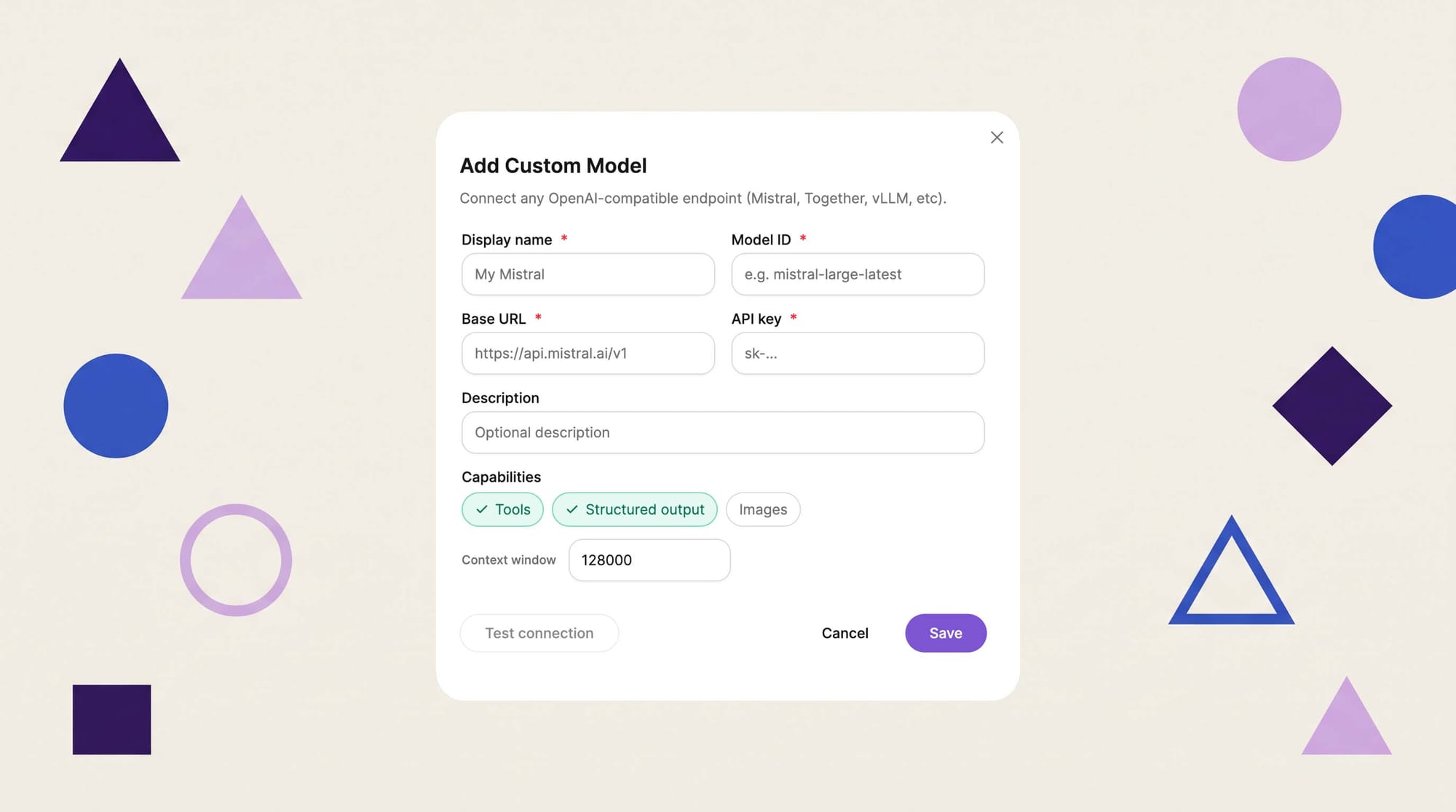Screen dimensions: 1456x812
Task: Close the Add Custom Model dialog
Action: [997, 138]
